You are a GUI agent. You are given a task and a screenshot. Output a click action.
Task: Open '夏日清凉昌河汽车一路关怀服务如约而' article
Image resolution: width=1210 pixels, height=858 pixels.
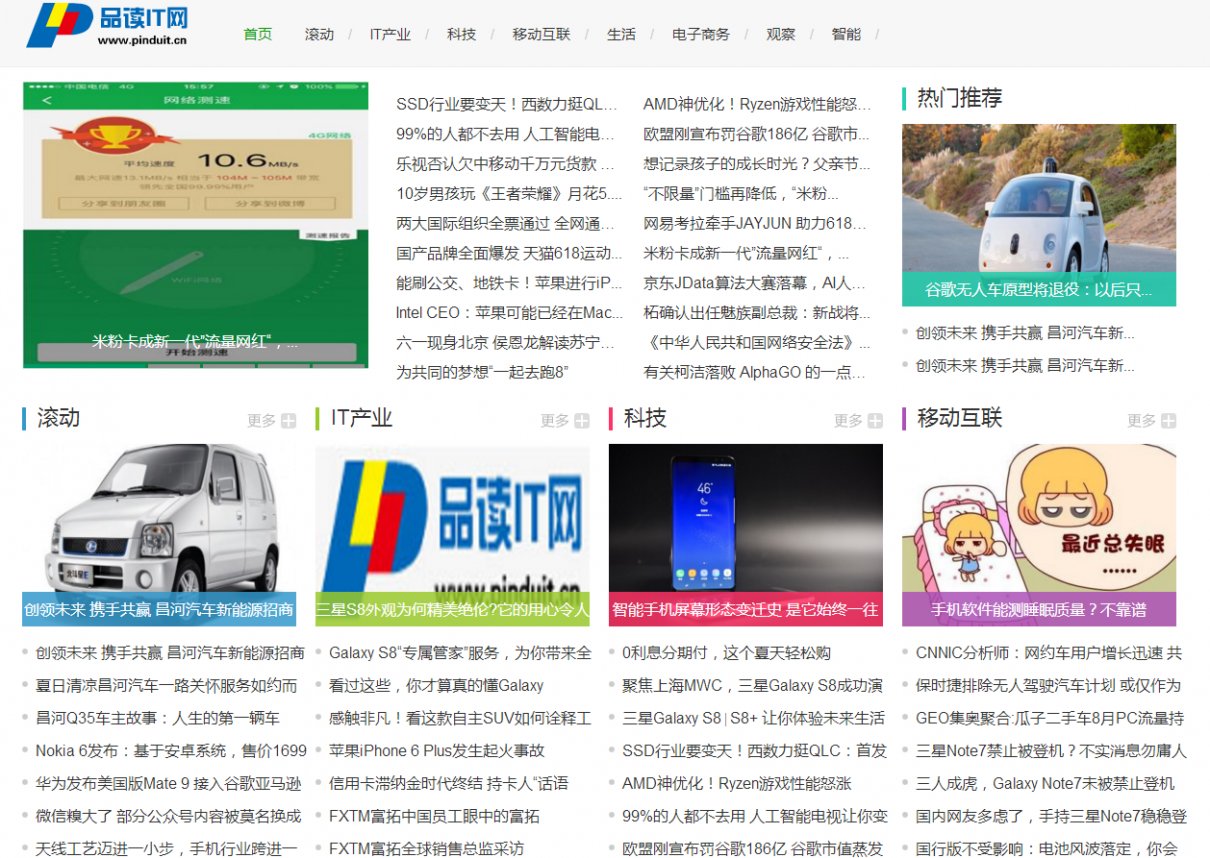coord(167,686)
